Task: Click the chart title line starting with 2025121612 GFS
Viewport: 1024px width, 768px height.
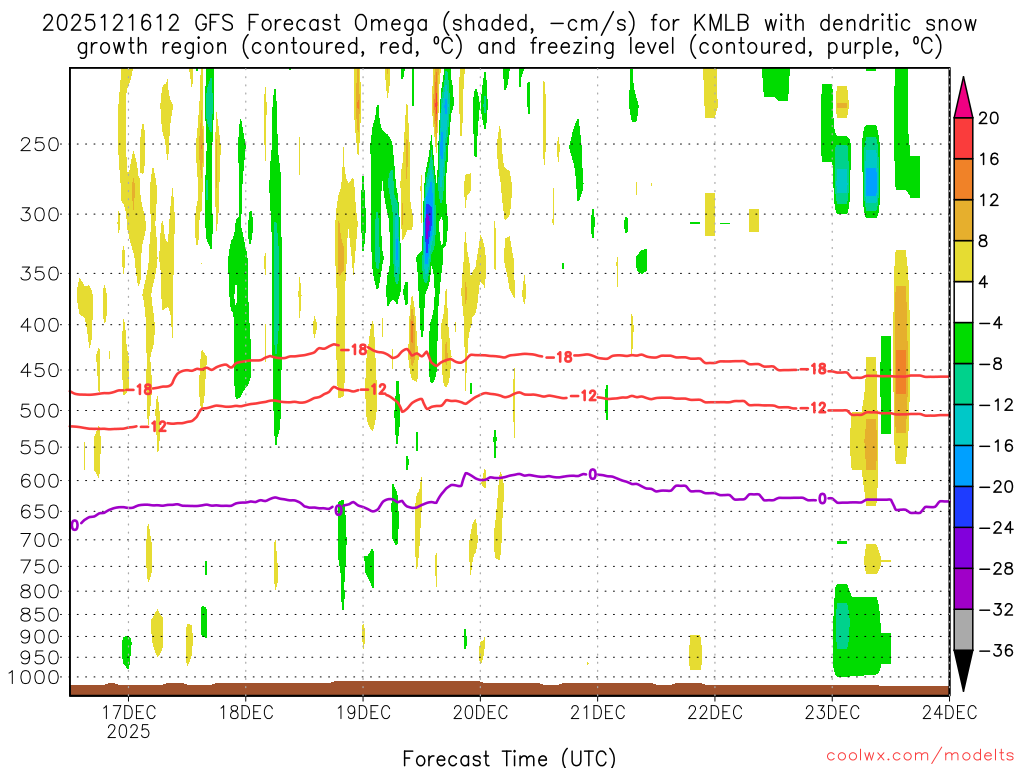Action: (x=509, y=24)
